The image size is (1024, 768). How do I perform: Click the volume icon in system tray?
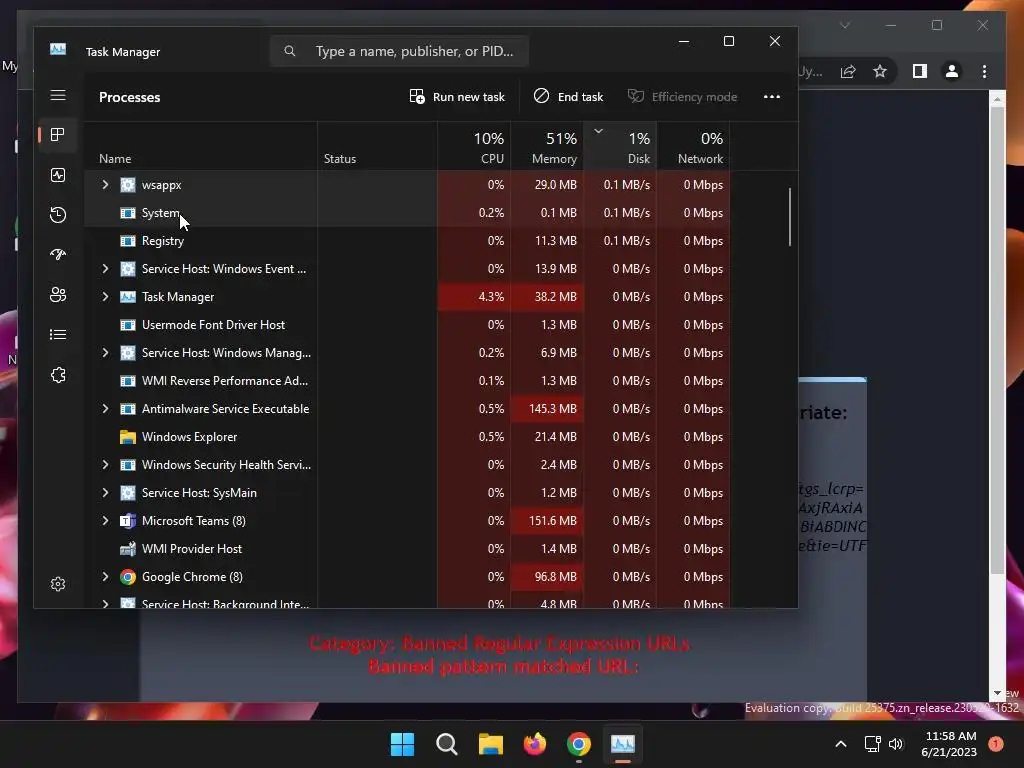(x=896, y=744)
